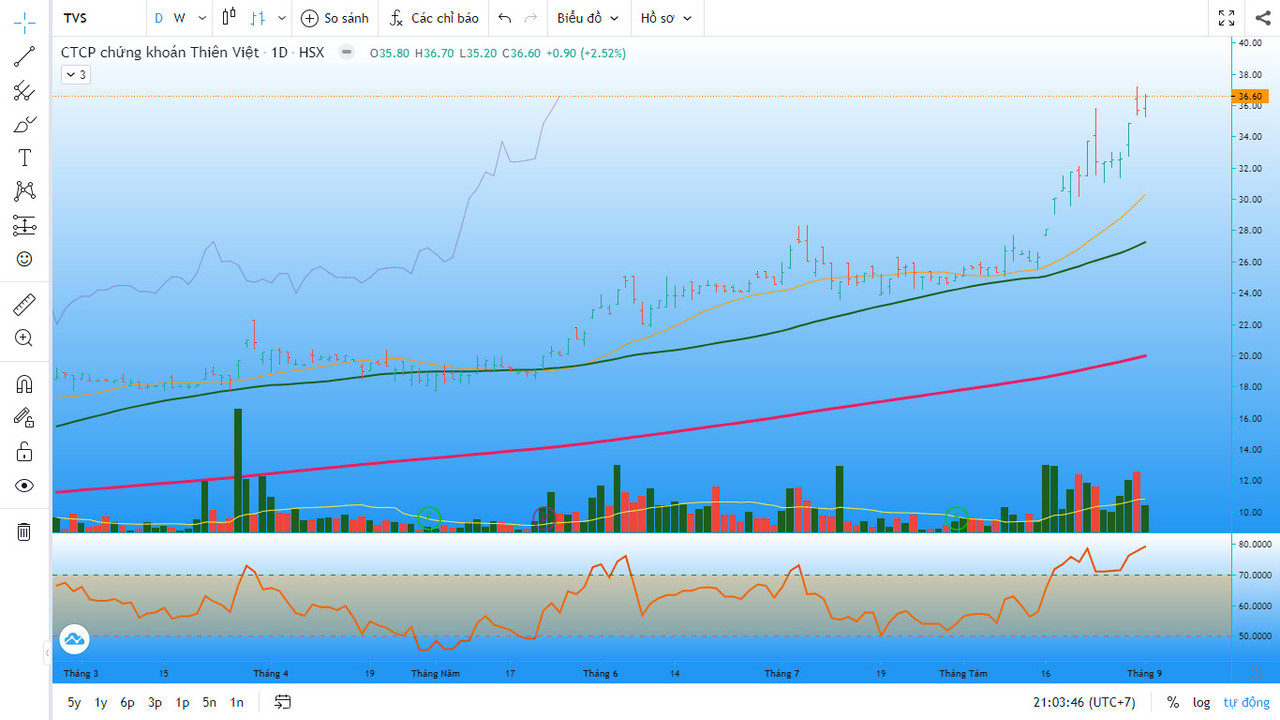Expand the 3 indicators legend toggle
The image size is (1280, 720).
click(x=75, y=74)
